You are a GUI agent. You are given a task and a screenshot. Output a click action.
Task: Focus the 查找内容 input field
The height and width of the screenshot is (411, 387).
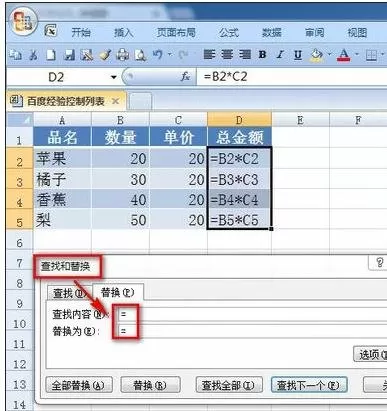coord(253,314)
